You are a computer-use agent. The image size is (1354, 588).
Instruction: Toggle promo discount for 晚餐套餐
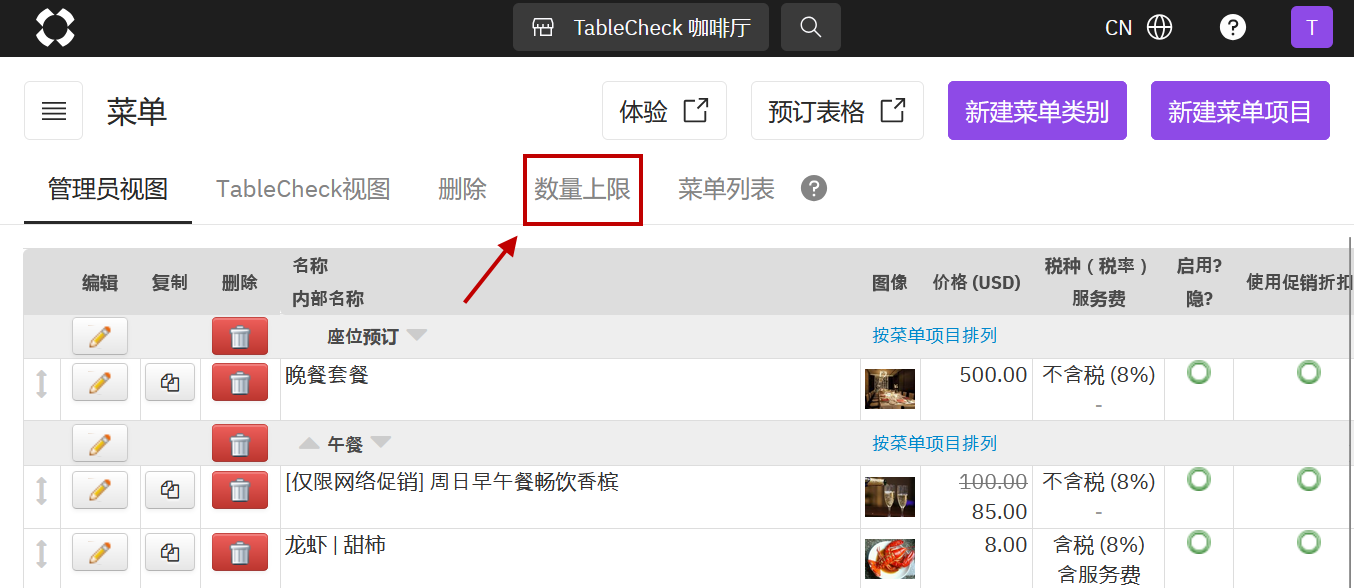coord(1308,373)
